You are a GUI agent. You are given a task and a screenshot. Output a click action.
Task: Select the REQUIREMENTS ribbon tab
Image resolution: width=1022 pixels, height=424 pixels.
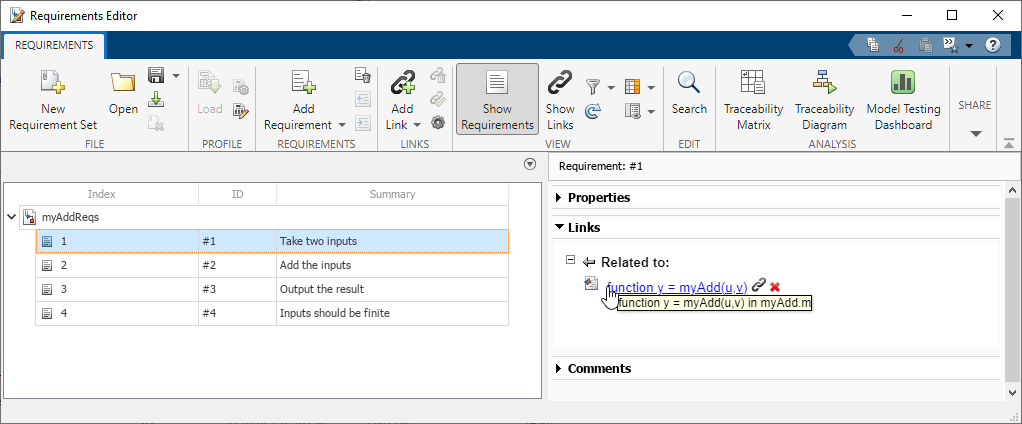point(54,45)
